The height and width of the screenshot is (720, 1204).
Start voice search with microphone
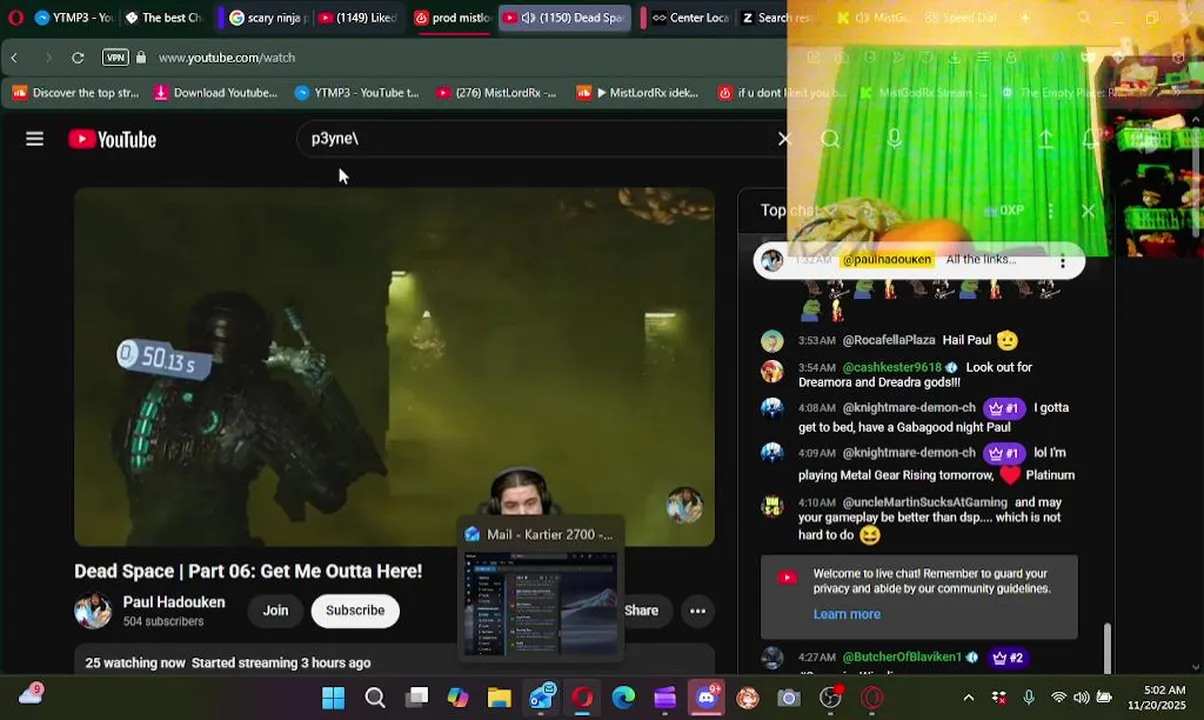tap(894, 139)
